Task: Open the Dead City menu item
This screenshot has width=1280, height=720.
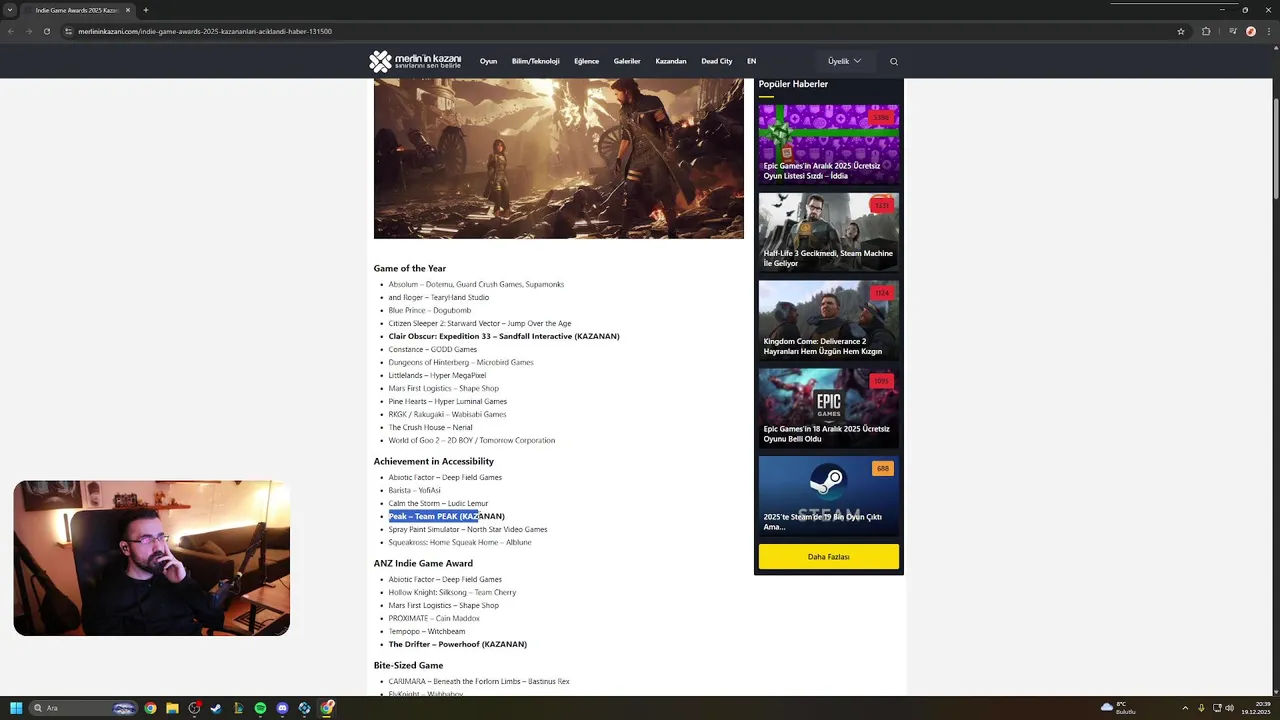Action: [x=717, y=62]
